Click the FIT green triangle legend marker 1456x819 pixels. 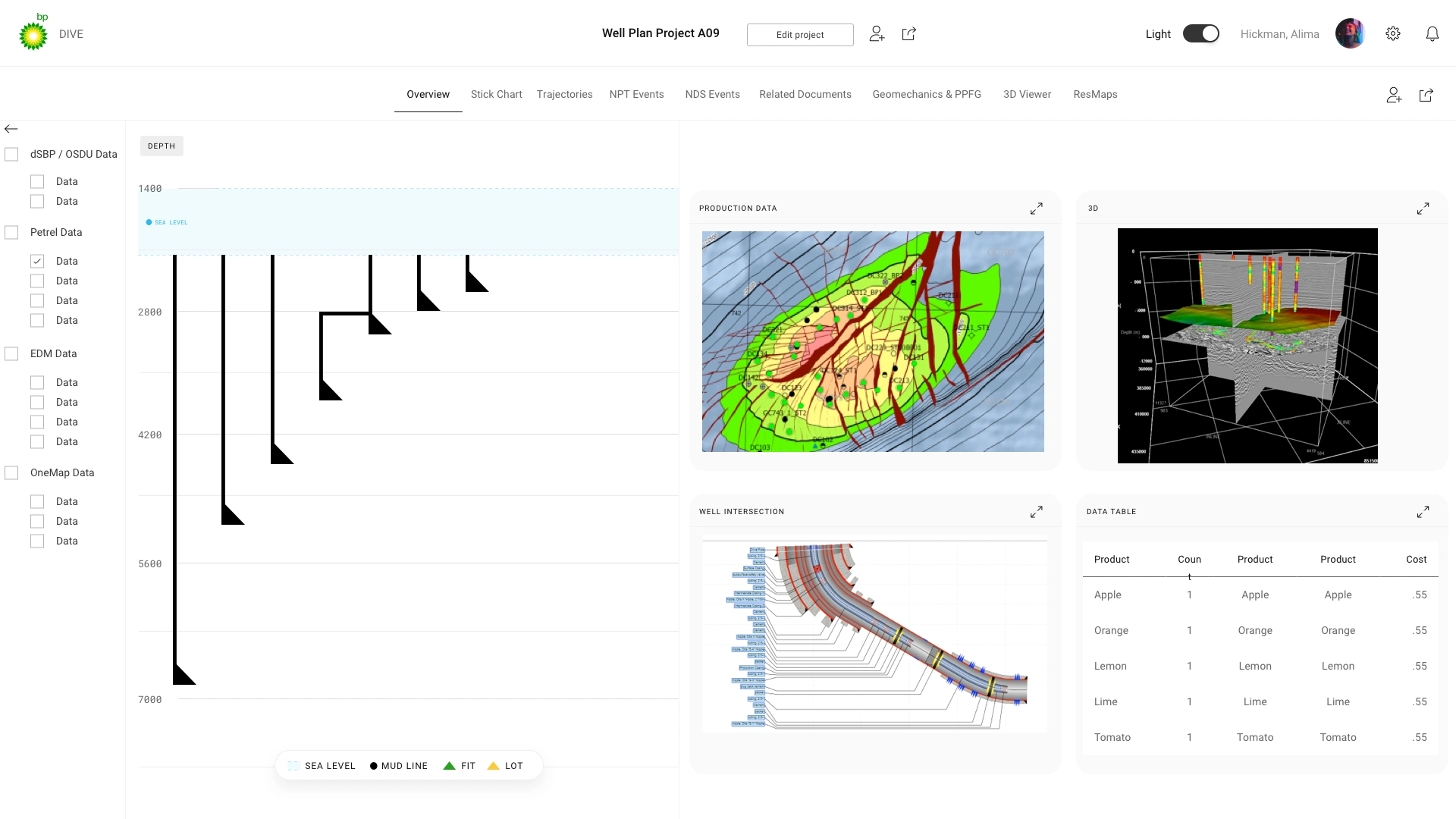450,766
